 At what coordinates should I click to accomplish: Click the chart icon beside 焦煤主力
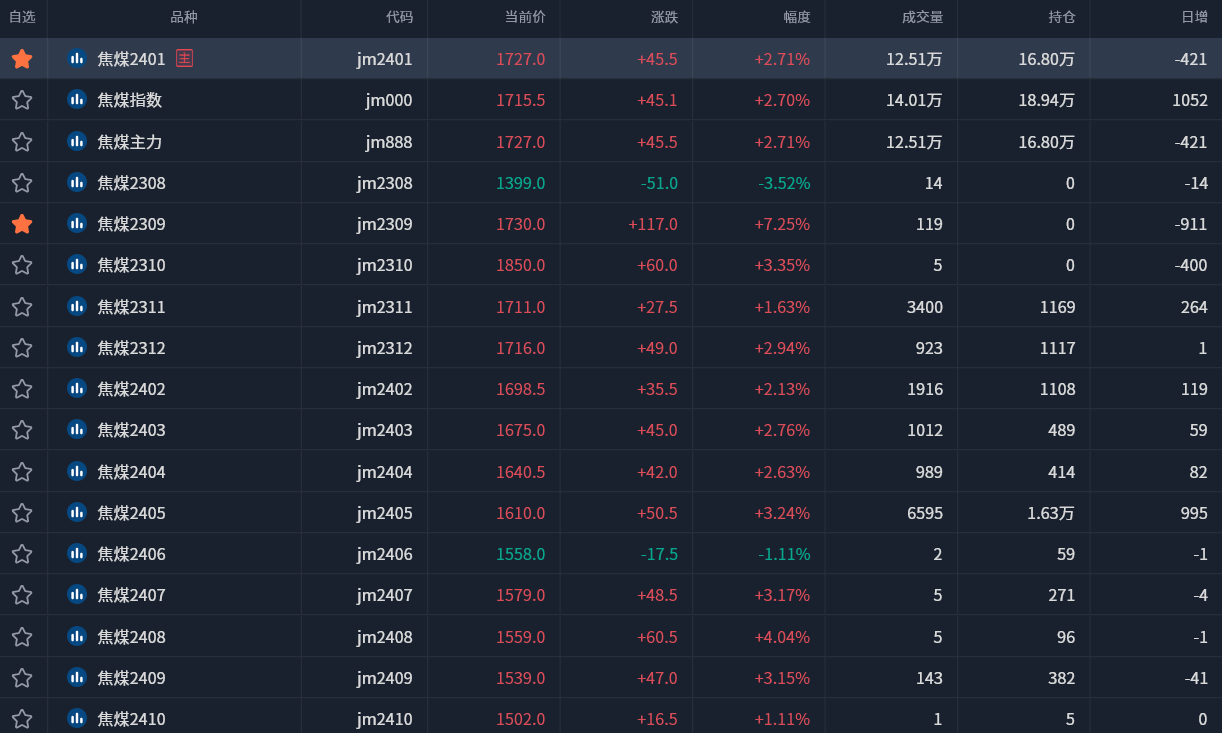(77, 141)
